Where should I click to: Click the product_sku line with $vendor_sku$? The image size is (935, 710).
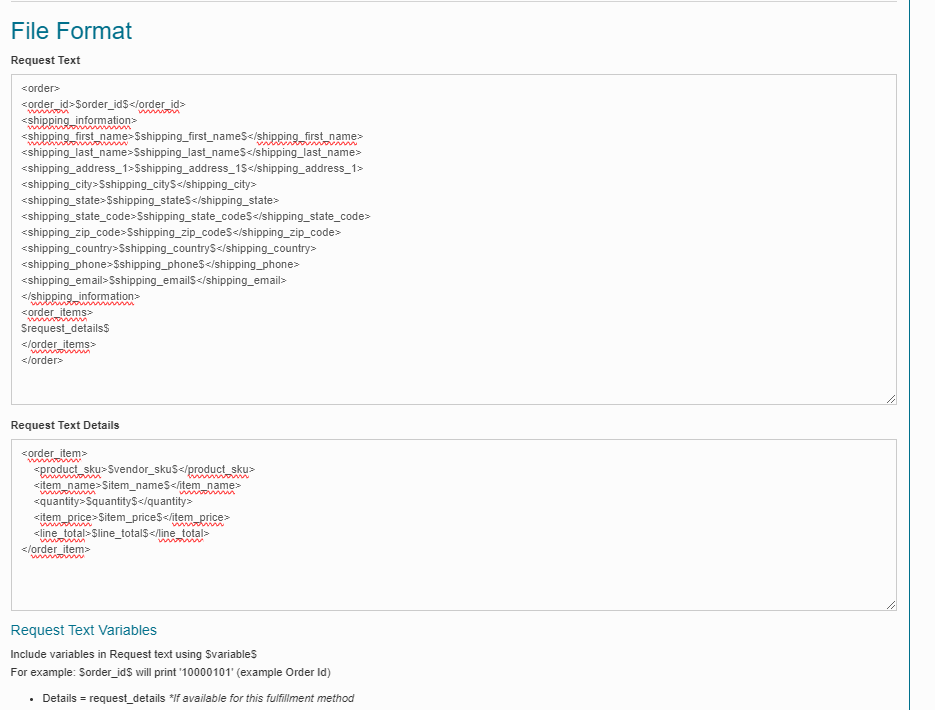(x=144, y=469)
